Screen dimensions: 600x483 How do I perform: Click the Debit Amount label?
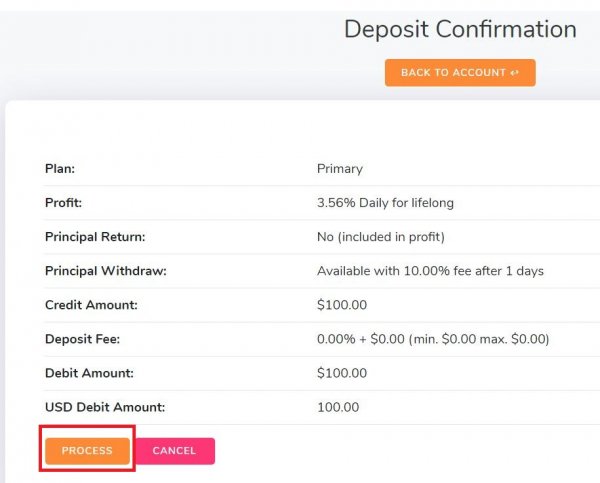pyautogui.click(x=89, y=373)
